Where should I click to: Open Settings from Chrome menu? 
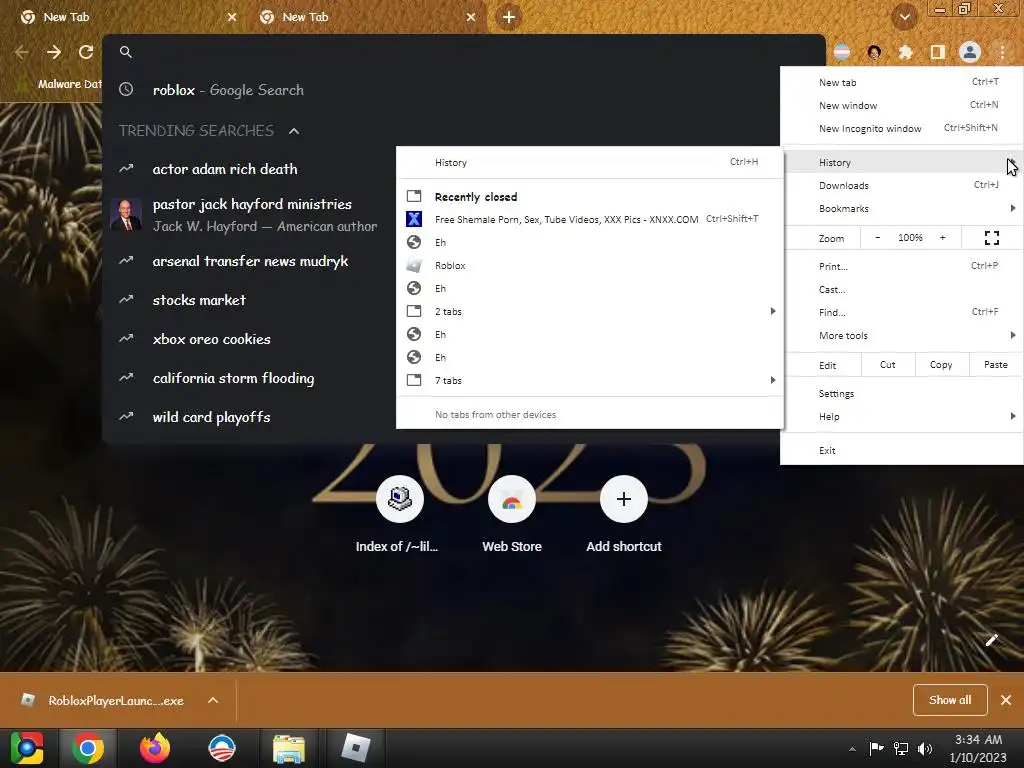(902, 394)
